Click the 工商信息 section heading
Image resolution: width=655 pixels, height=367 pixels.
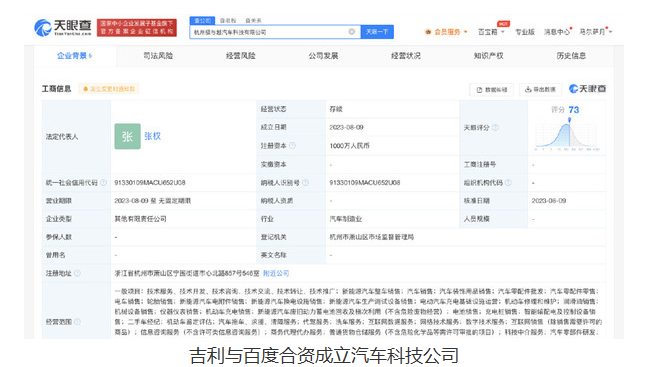tap(56, 89)
